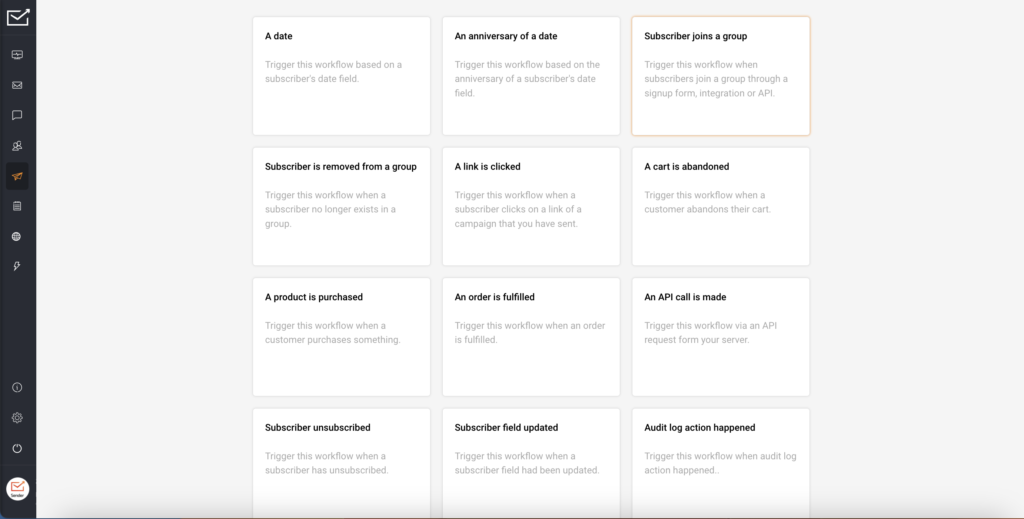The width and height of the screenshot is (1024, 519).
Task: Open the lightning bolt integrations icon
Action: (17, 266)
